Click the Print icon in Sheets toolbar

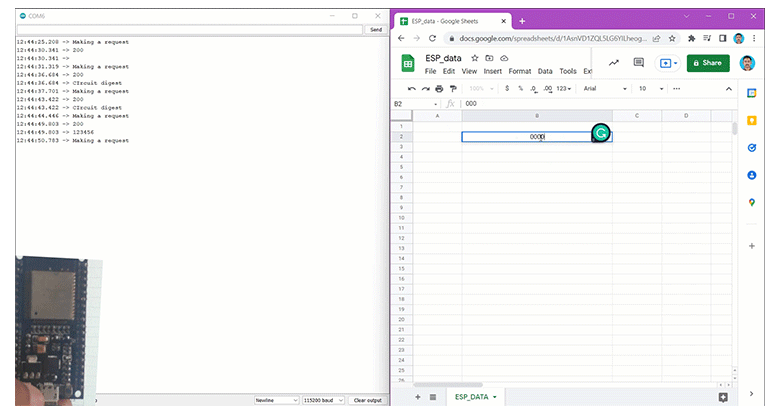coord(438,88)
